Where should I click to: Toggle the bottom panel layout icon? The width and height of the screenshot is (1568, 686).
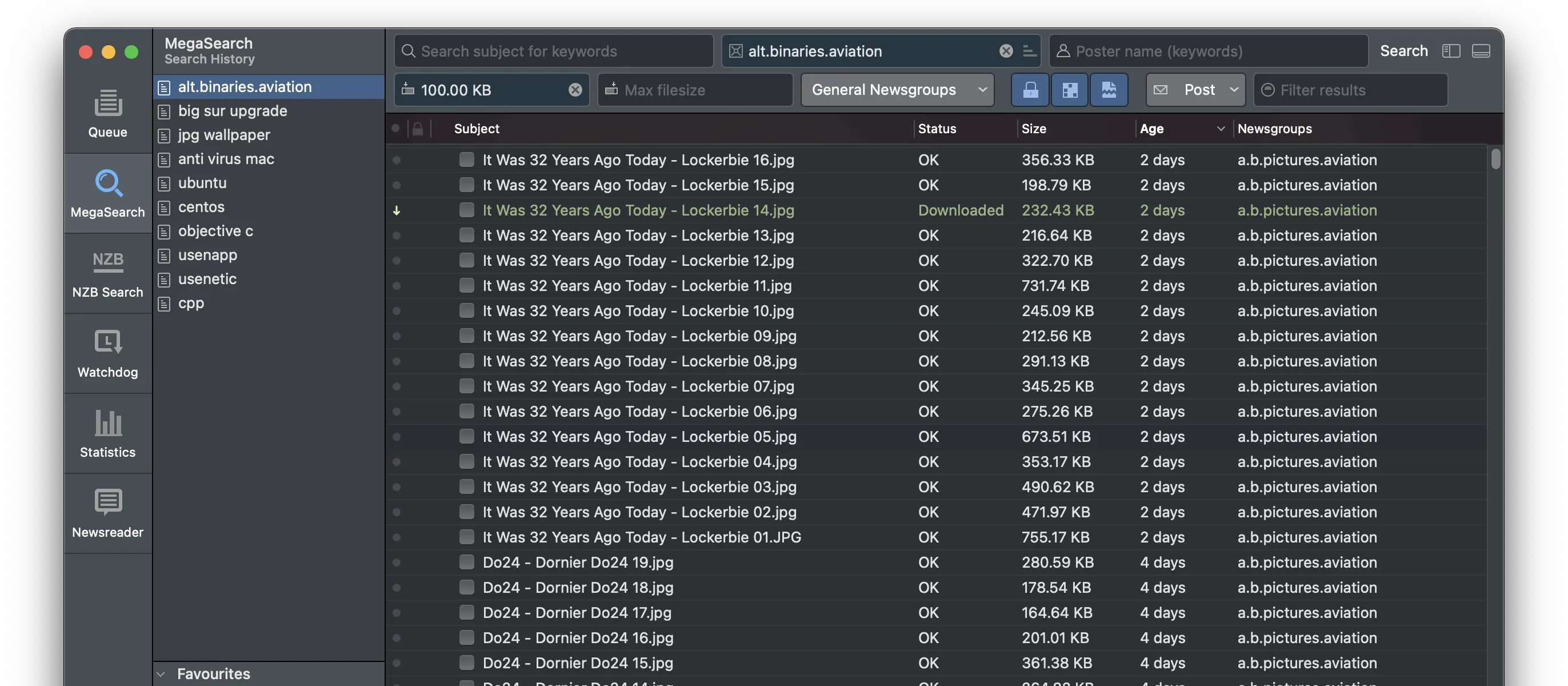(1481, 51)
